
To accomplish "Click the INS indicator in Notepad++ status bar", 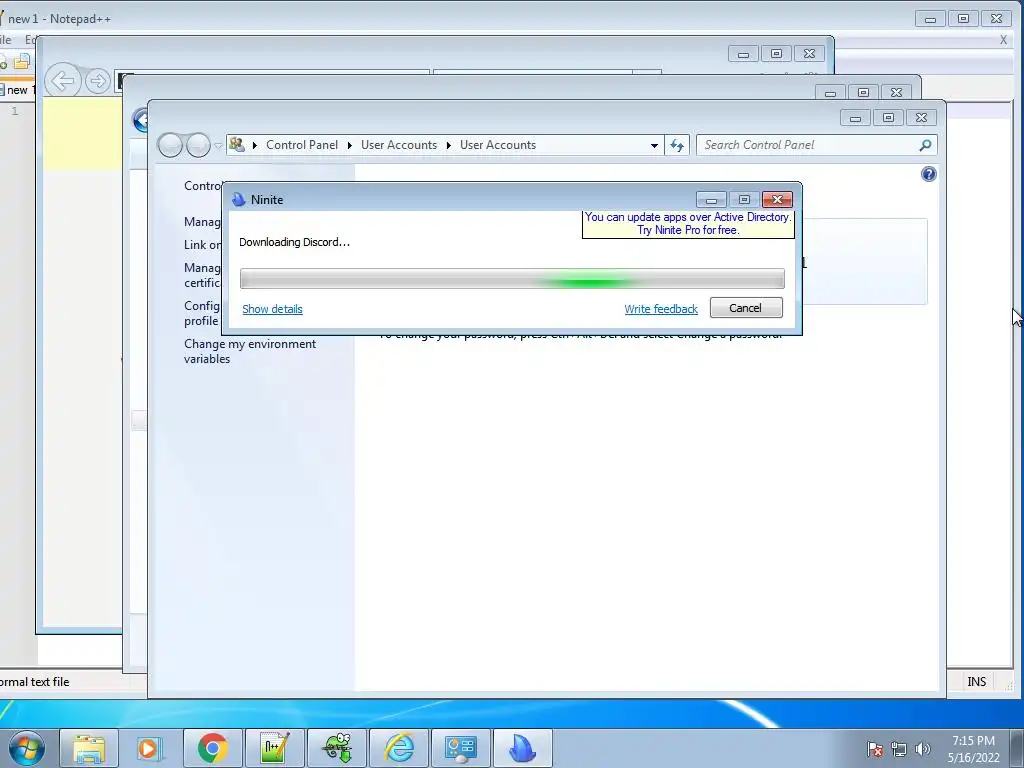I will point(976,681).
